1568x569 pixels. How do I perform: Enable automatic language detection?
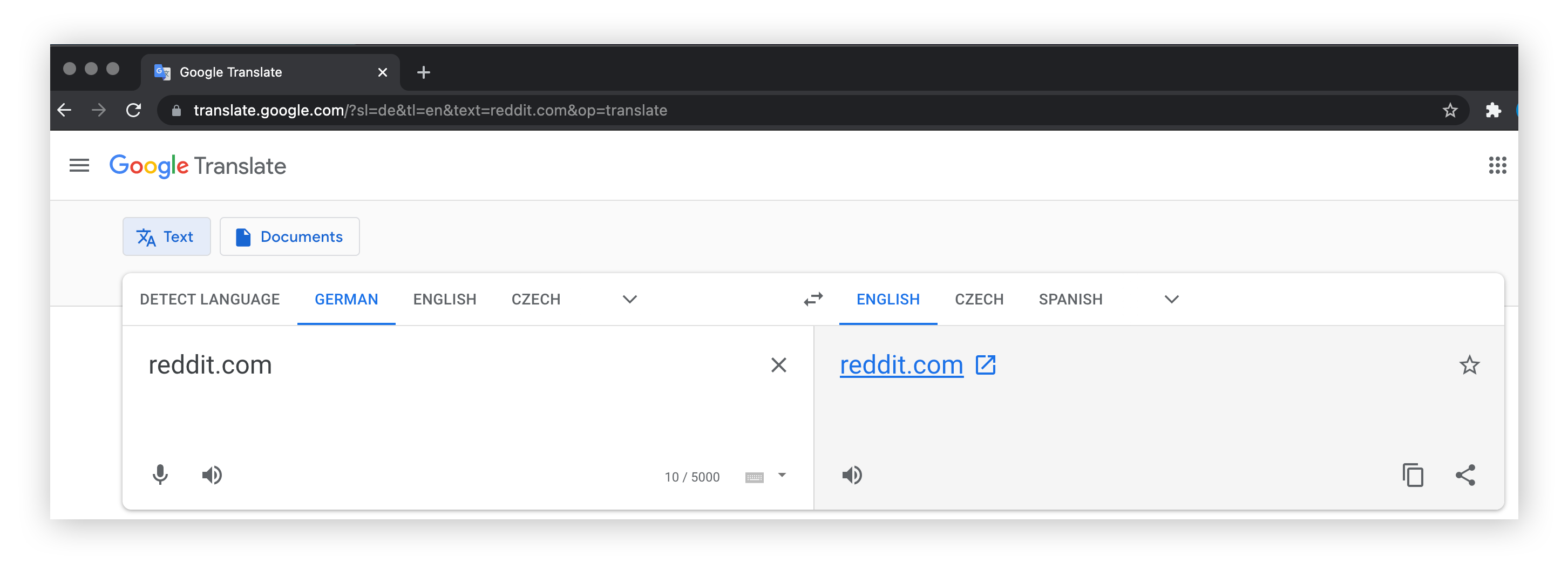209,299
